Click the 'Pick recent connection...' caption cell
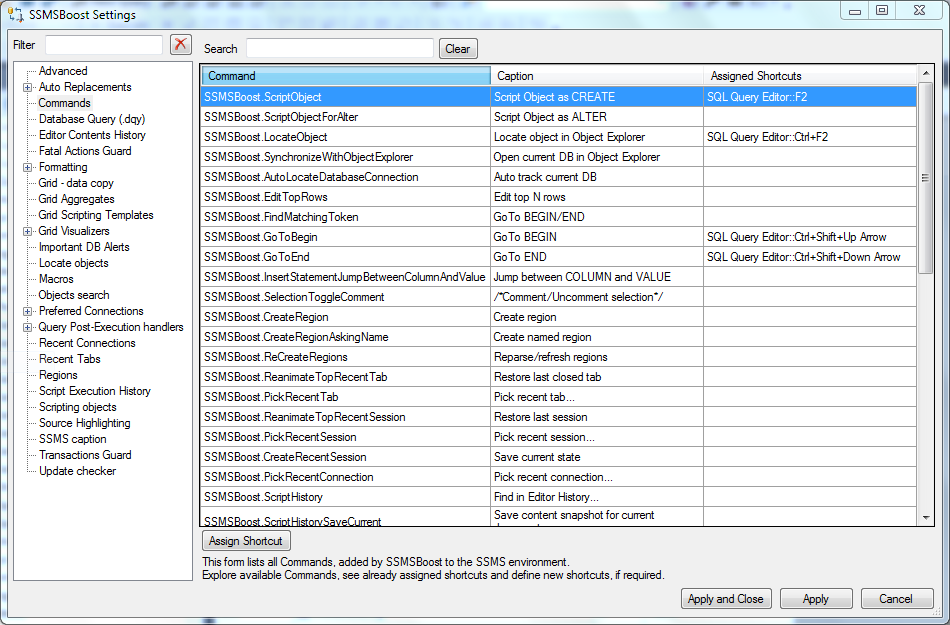The width and height of the screenshot is (950, 625). click(597, 477)
